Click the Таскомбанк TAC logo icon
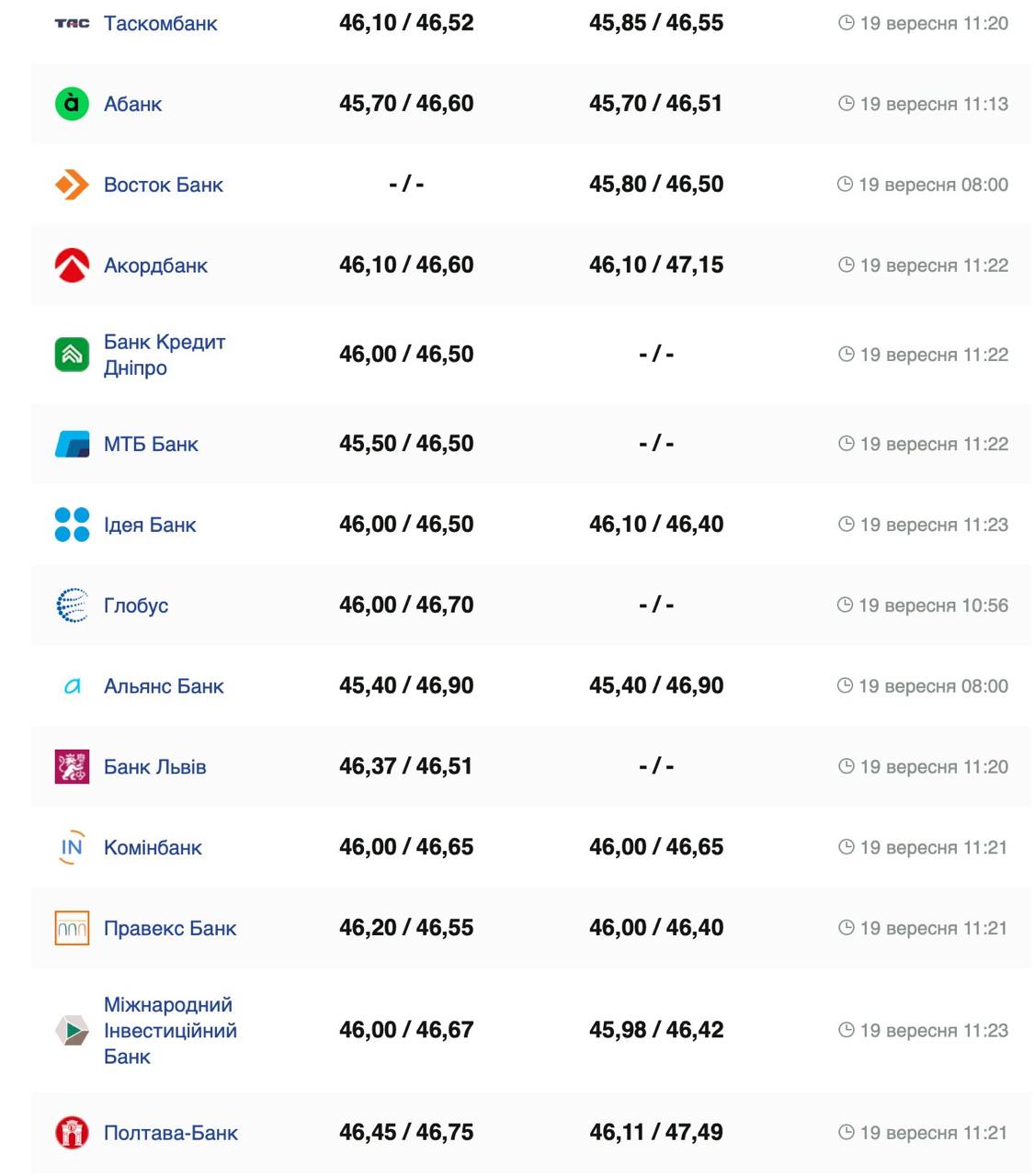Screen dimensions: 1034x1176 [72, 23]
